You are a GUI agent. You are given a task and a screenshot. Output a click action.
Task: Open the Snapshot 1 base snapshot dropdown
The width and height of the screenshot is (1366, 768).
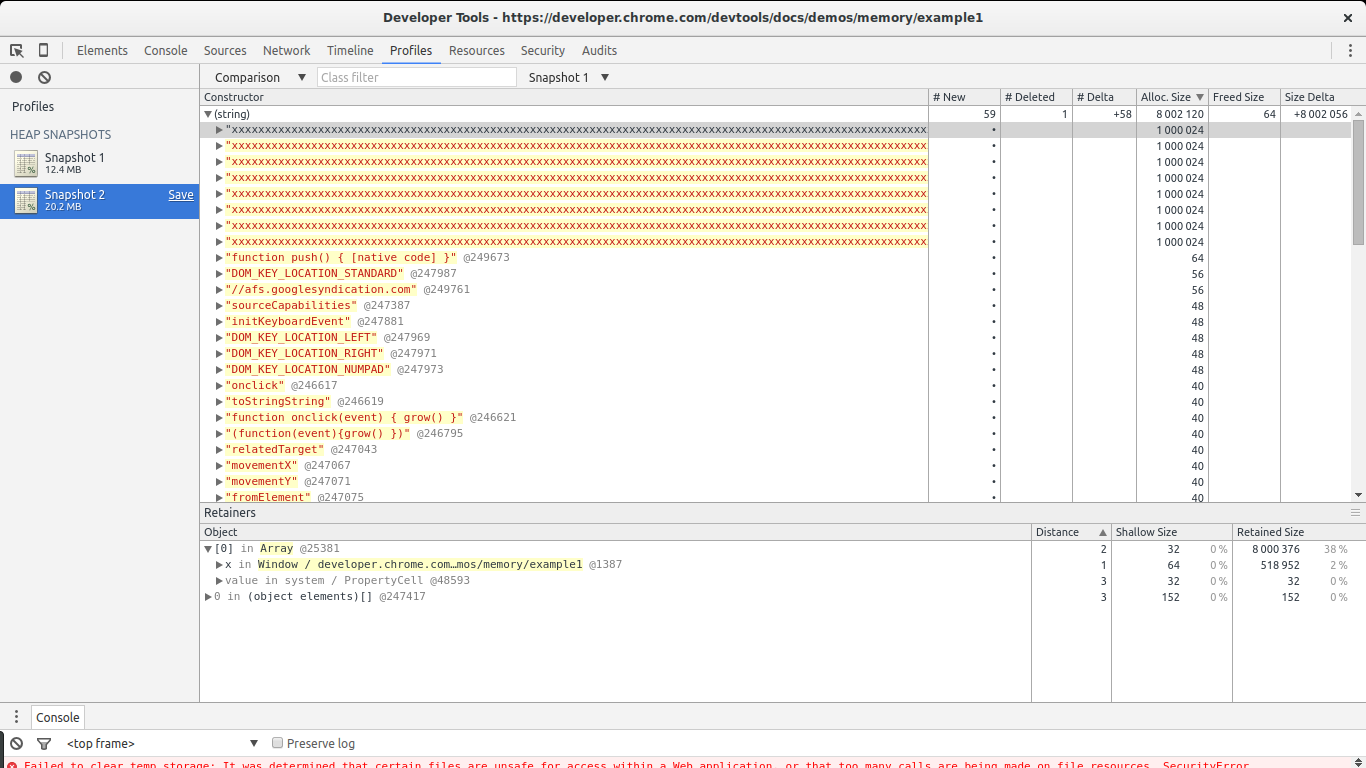point(568,77)
